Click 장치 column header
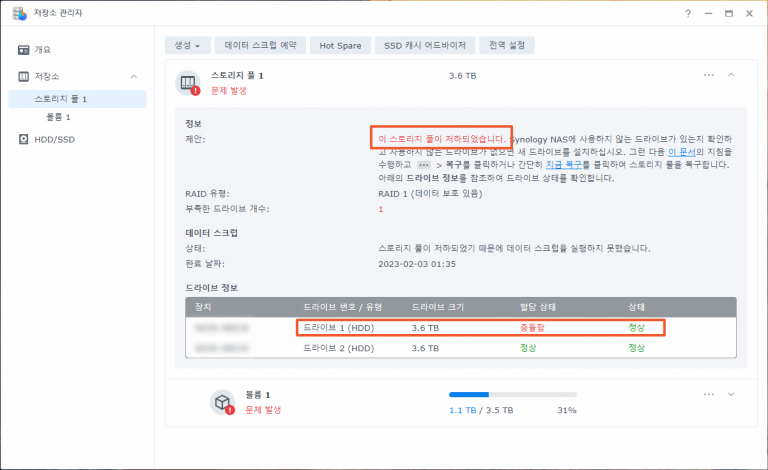Screen dimensions: 768x470 (203, 307)
